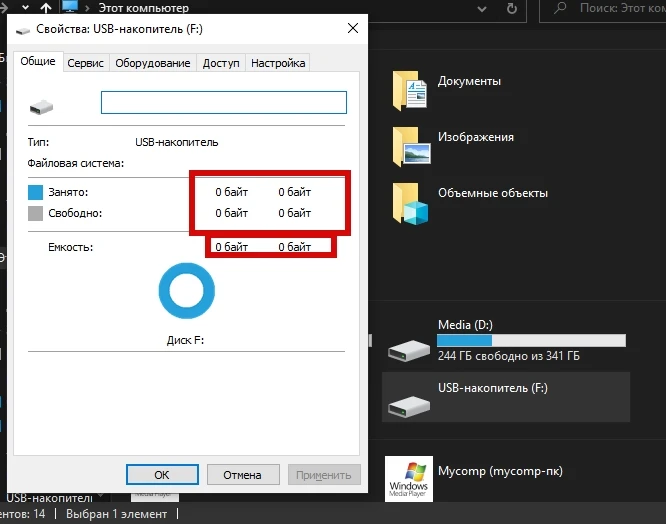Click the Media (D:) label

coord(465,325)
